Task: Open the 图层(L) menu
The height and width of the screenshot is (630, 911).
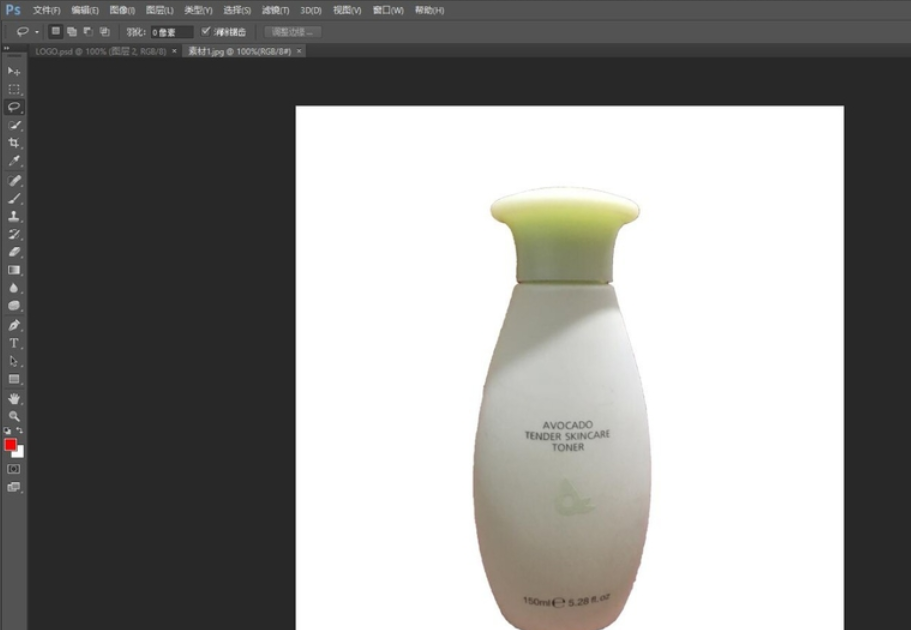Action: (159, 10)
